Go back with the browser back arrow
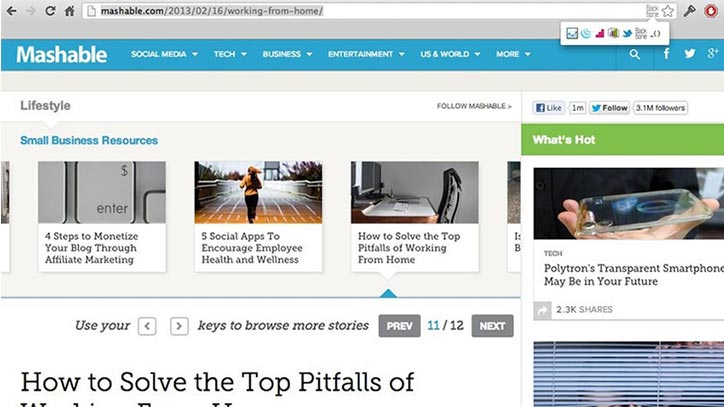This screenshot has width=724, height=407. [x=12, y=11]
